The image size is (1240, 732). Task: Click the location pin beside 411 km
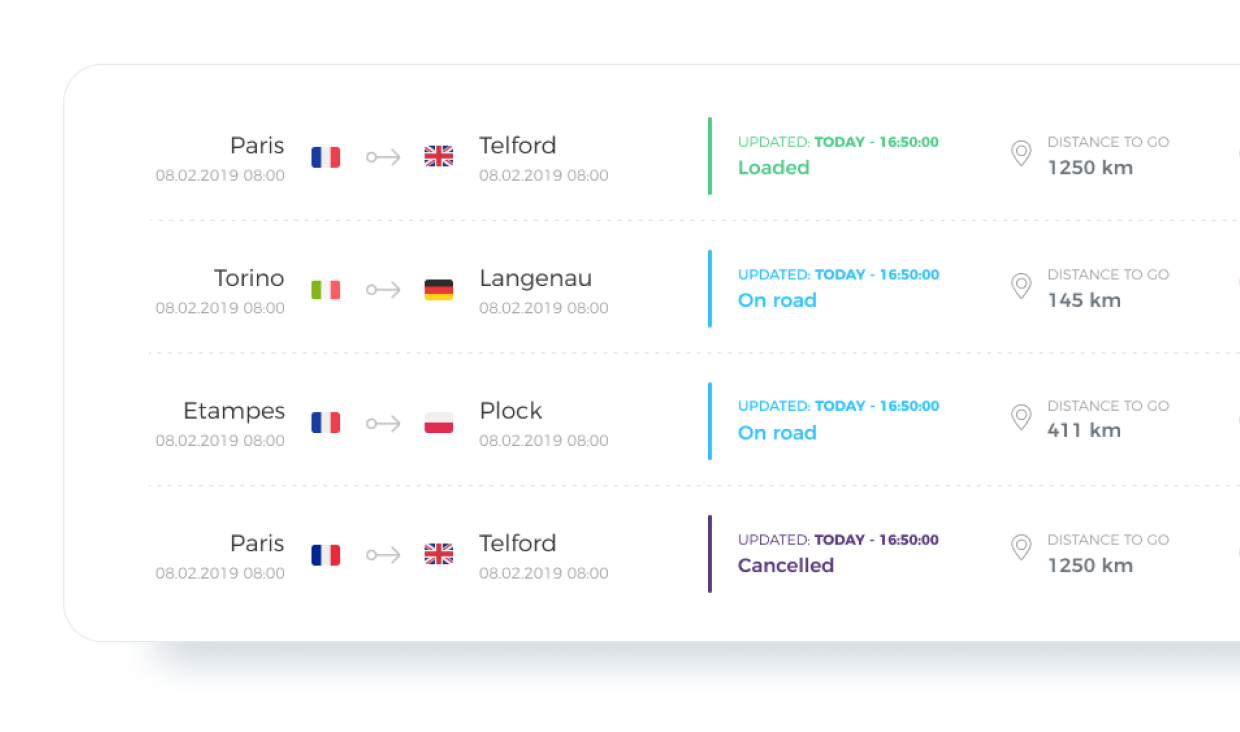pos(1021,417)
